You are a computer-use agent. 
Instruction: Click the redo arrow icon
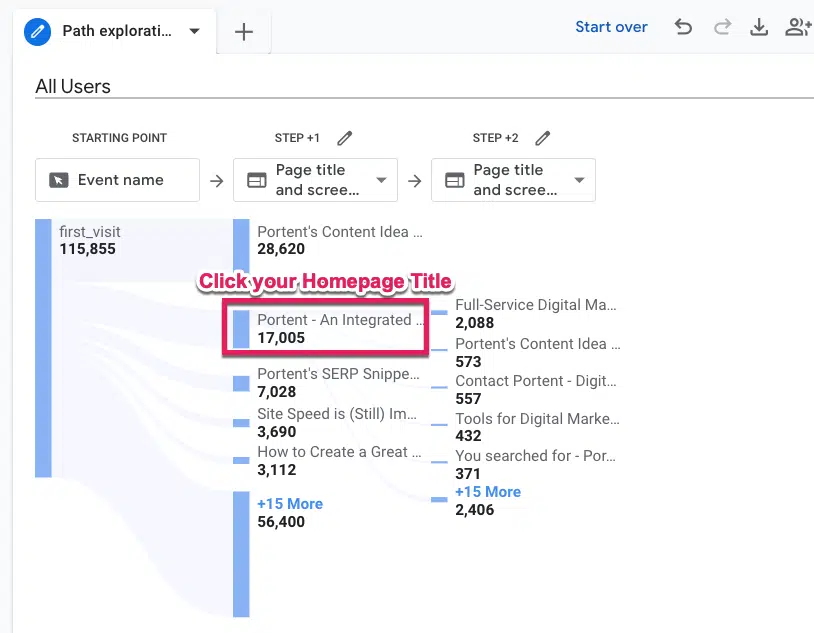point(722,26)
